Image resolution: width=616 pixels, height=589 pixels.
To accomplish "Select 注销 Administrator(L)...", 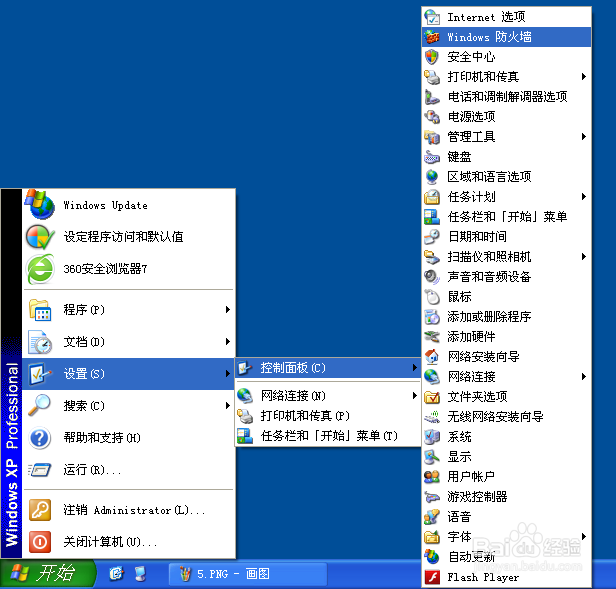I will 128,510.
